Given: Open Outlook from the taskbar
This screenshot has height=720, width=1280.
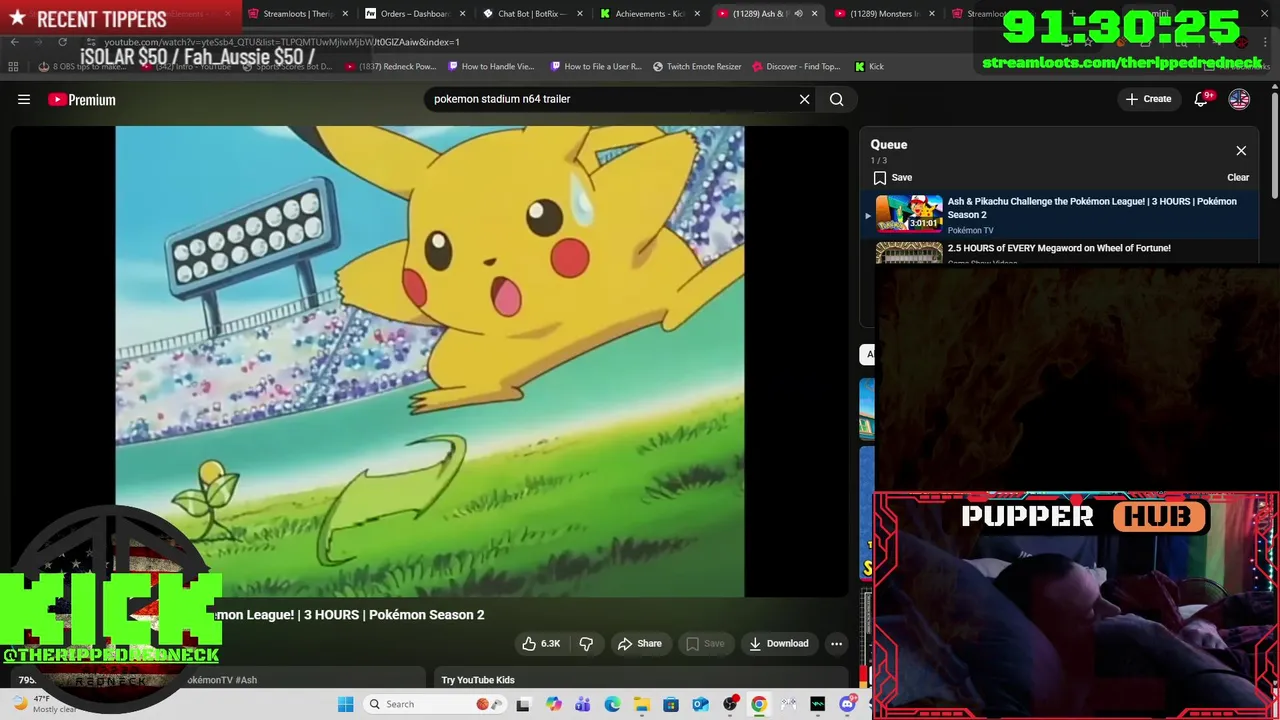Looking at the screenshot, I should [700, 704].
